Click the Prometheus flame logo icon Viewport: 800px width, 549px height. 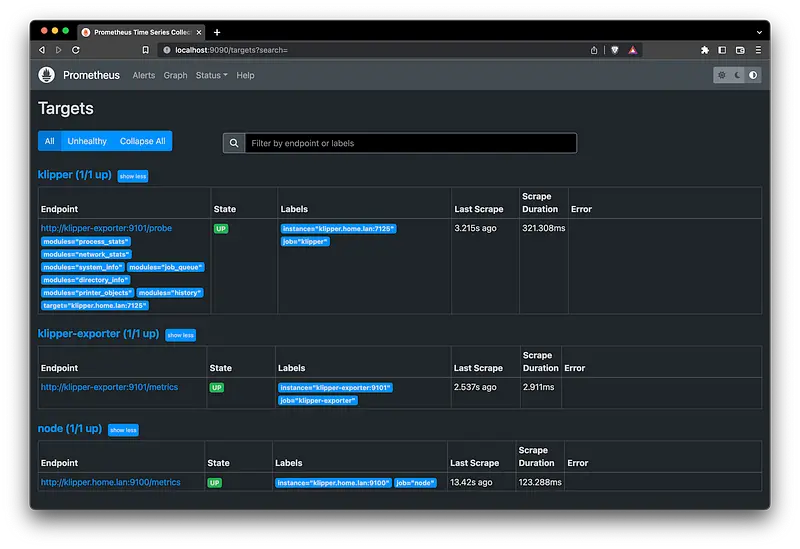coord(46,75)
